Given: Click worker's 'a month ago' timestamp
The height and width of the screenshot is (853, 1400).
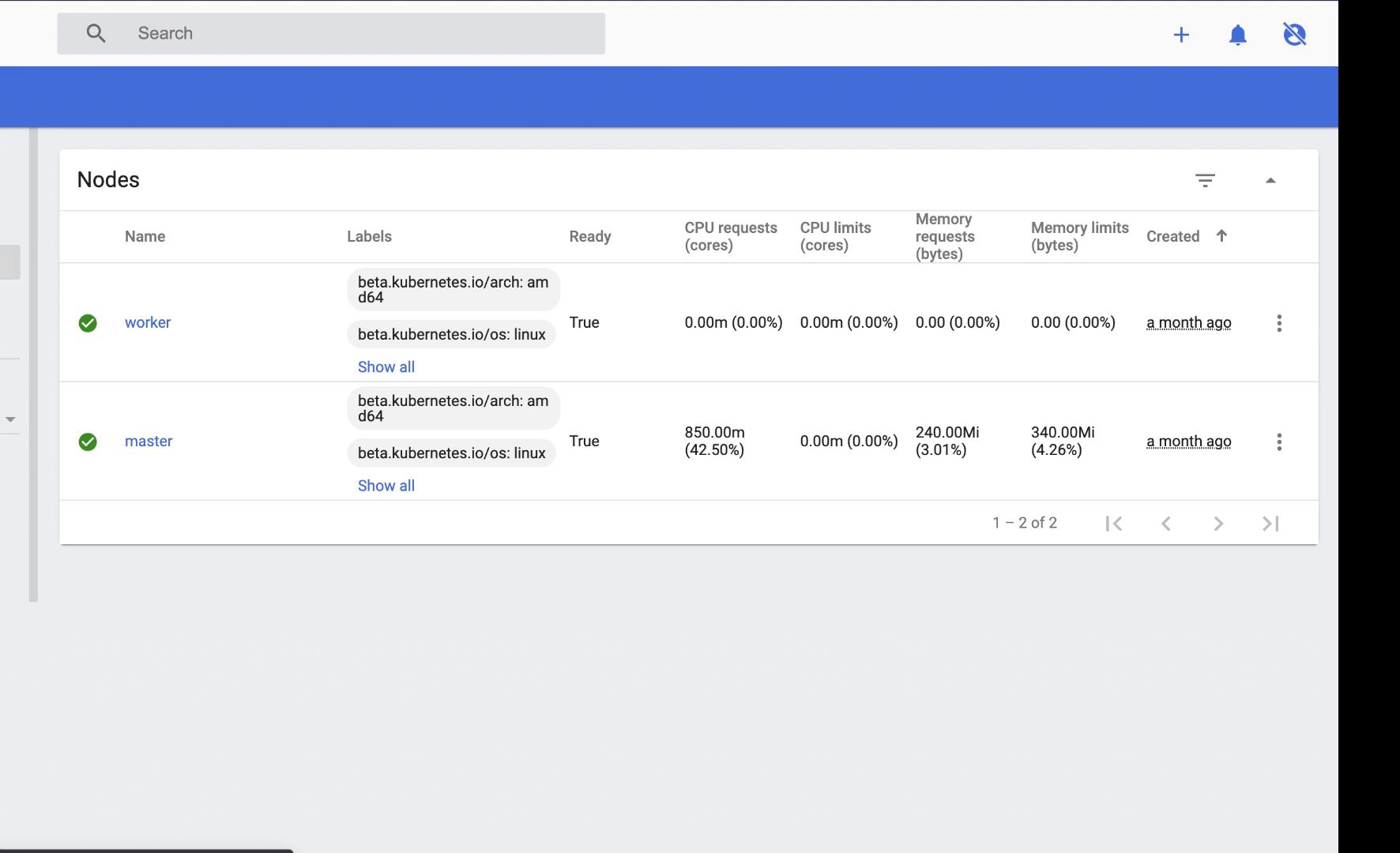Looking at the screenshot, I should tap(1188, 322).
